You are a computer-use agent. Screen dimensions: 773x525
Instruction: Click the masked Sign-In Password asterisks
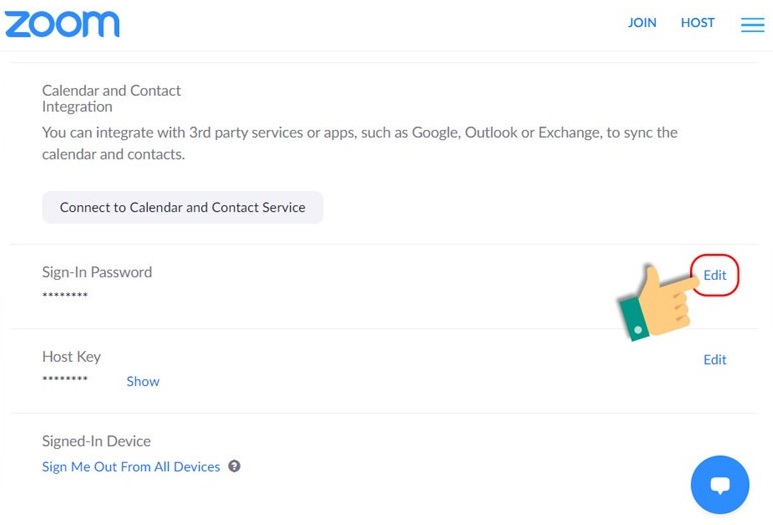65,296
